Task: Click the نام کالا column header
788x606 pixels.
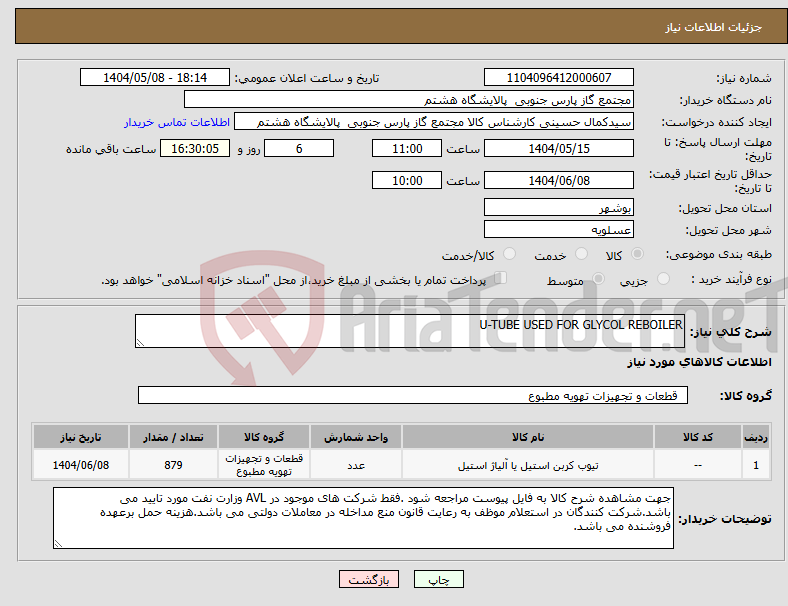Action: click(528, 437)
